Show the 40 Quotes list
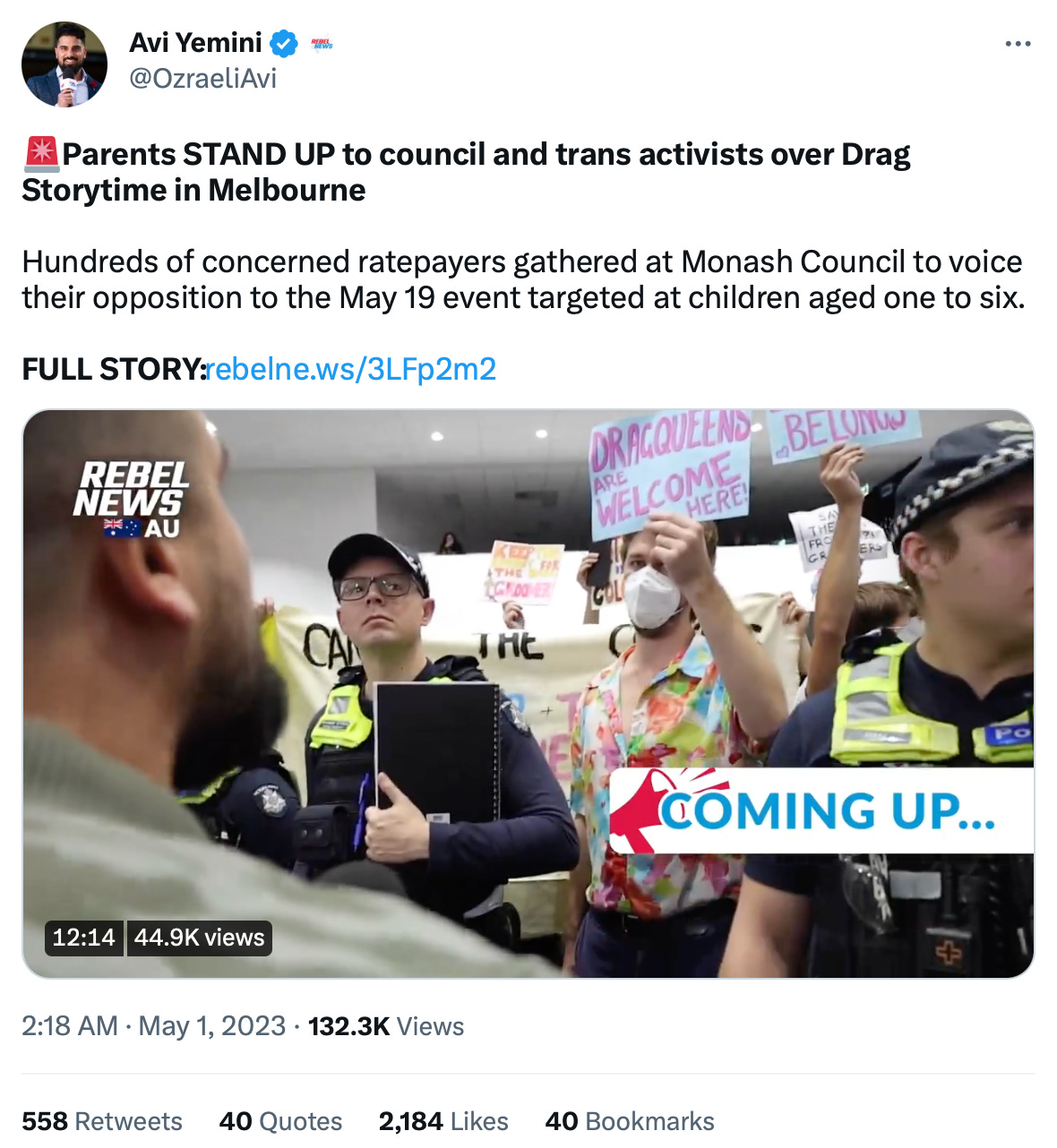The image size is (1057, 1148). (281, 1121)
